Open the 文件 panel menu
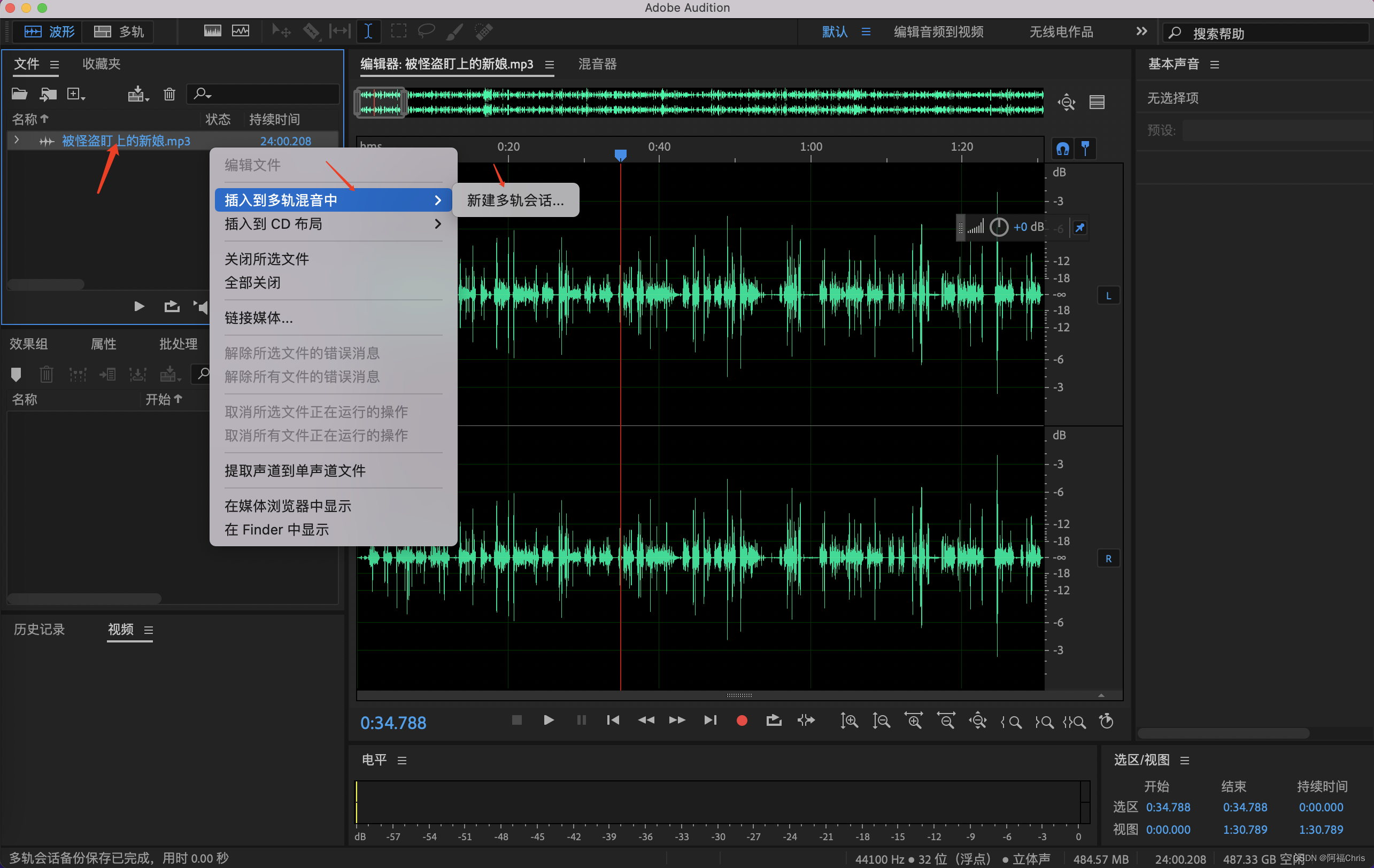Screen dimensions: 1374x868 54,65
